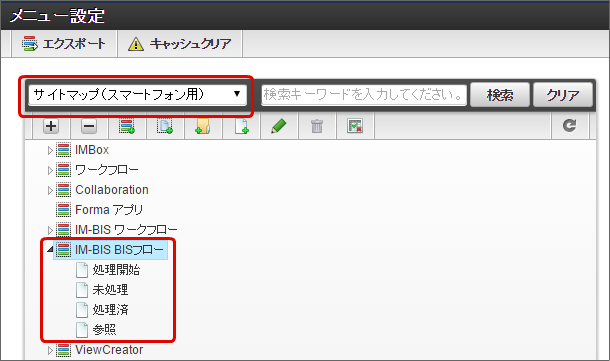The height and width of the screenshot is (361, 610).
Task: Select the 参照 menu item
Action: click(104, 329)
